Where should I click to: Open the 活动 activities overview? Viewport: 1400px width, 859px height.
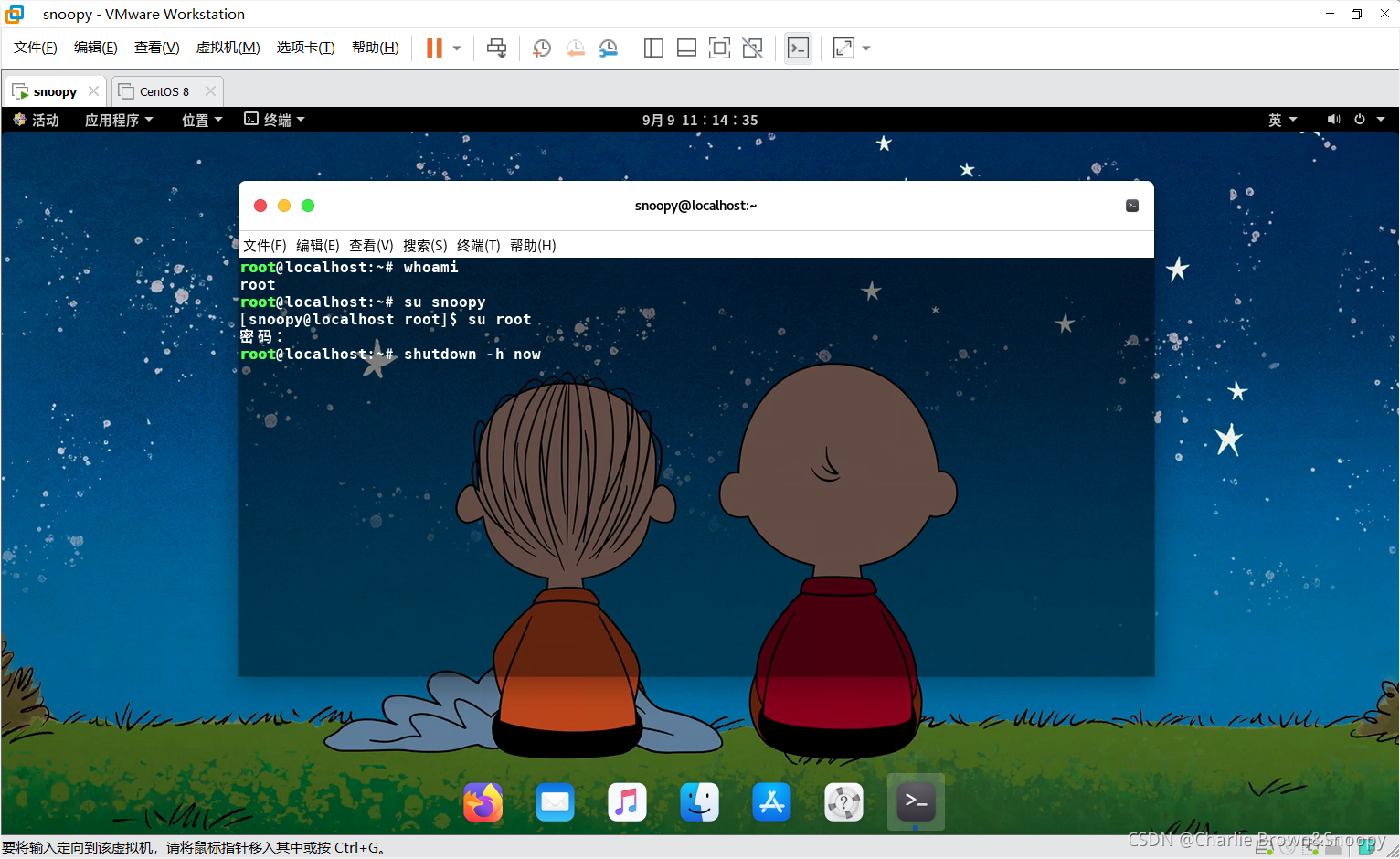coord(37,120)
